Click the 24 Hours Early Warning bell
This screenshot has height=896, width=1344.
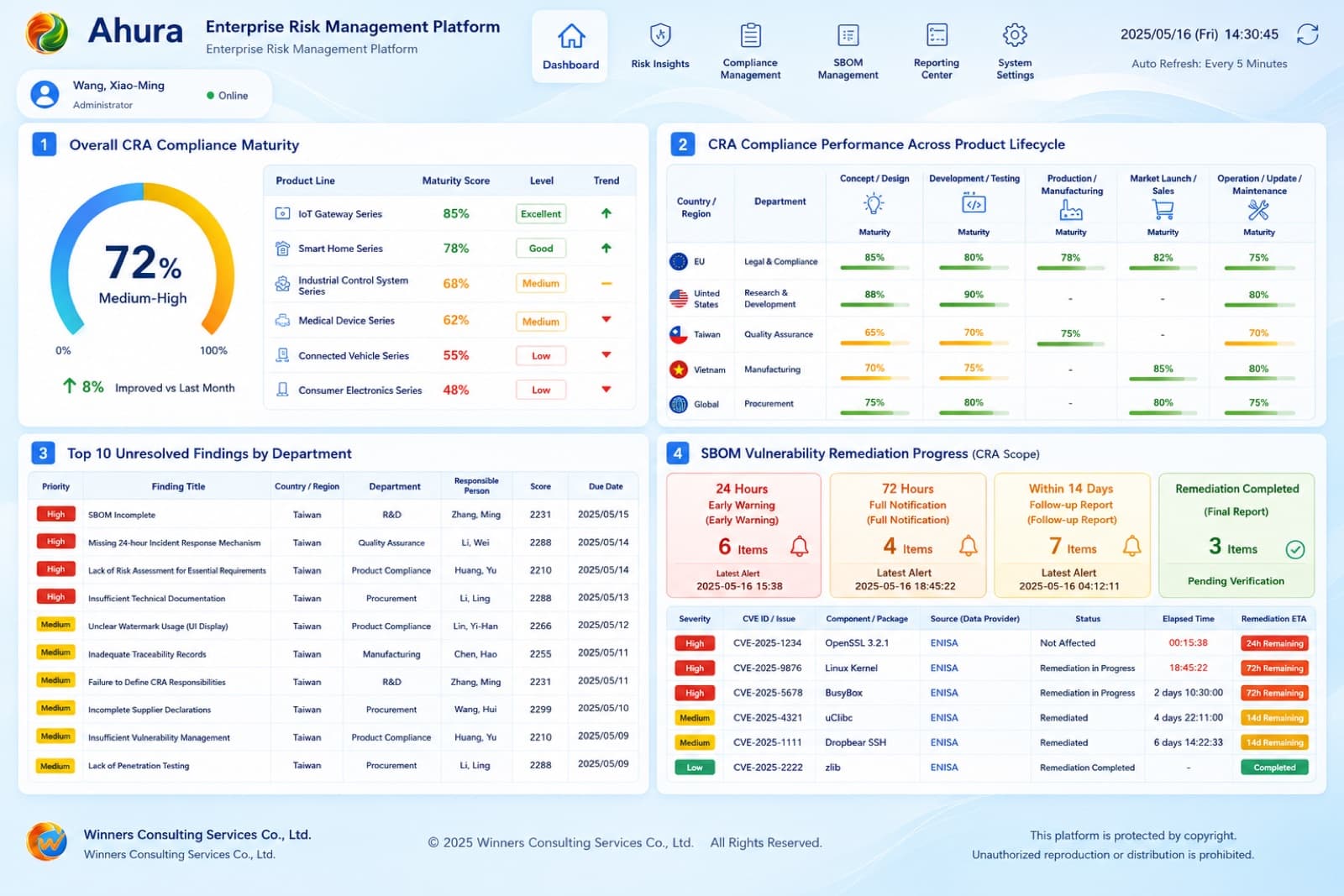[x=799, y=548]
